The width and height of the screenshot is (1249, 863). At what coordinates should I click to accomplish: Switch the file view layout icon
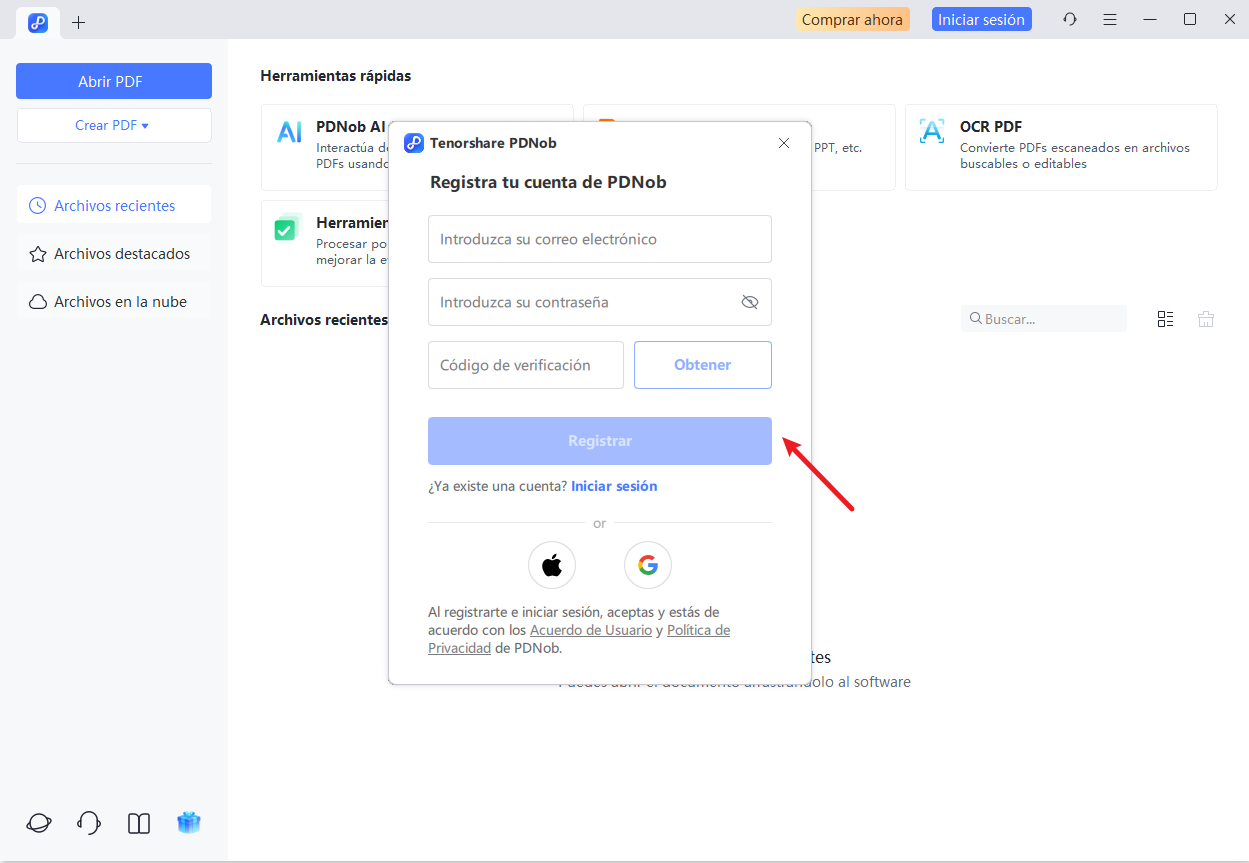click(x=1165, y=318)
